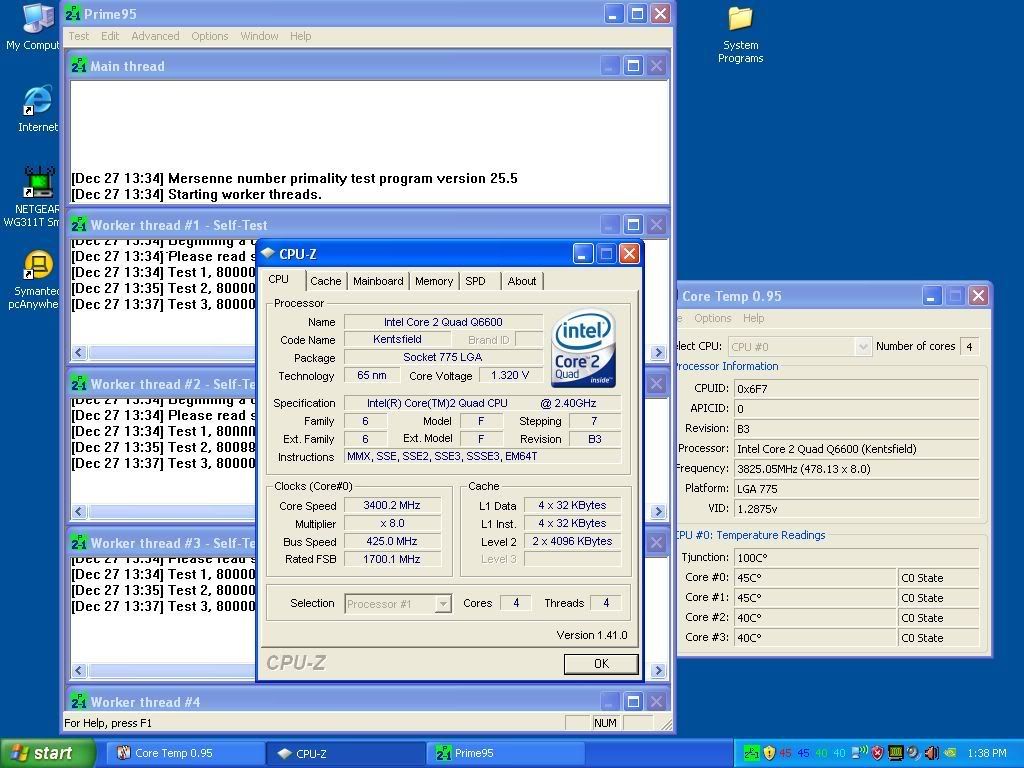This screenshot has height=768, width=1024.
Task: Launch the Symantec pcAnywhere desktop icon
Action: tap(38, 266)
